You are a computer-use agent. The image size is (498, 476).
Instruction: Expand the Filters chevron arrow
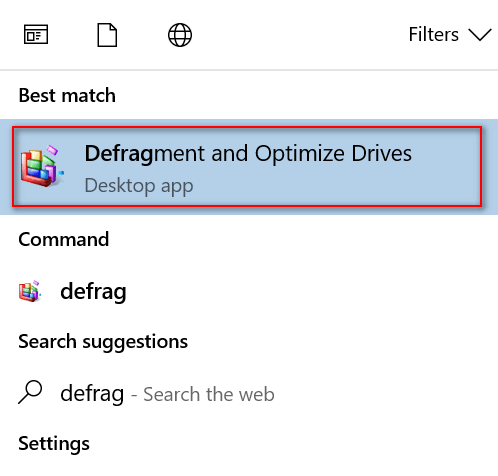click(480, 35)
